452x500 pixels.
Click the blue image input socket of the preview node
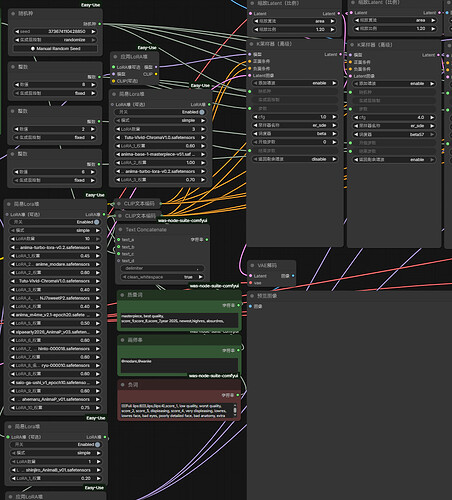click(x=251, y=306)
